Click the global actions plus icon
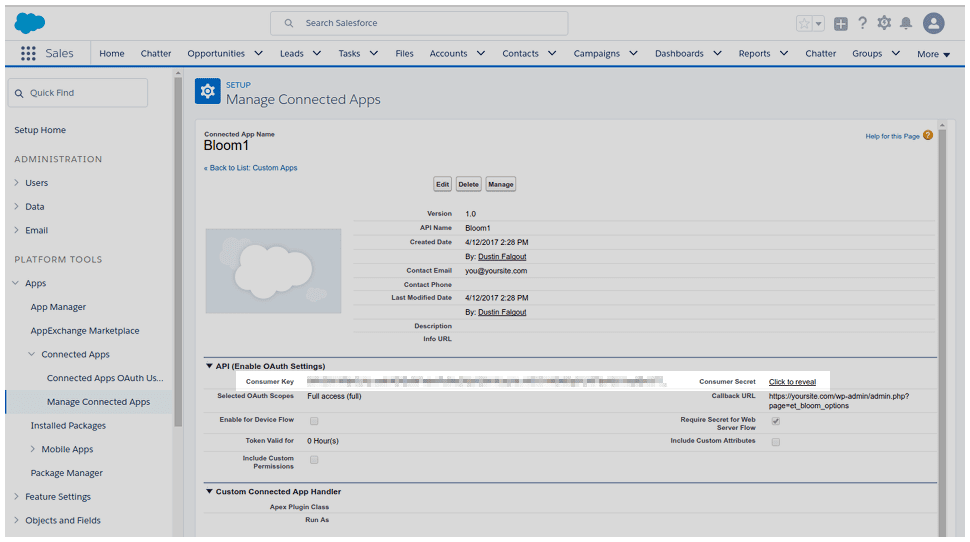 [x=841, y=23]
